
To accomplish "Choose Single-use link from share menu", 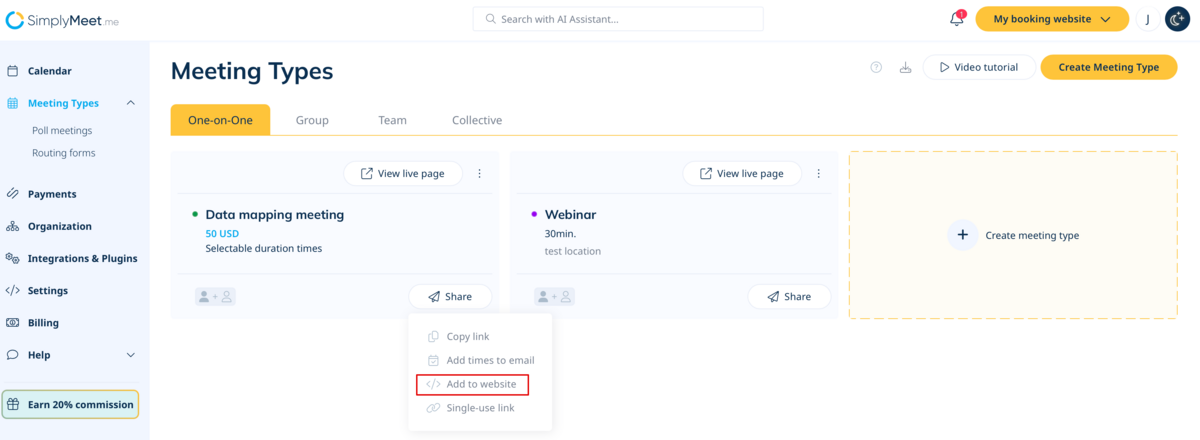I will 480,408.
